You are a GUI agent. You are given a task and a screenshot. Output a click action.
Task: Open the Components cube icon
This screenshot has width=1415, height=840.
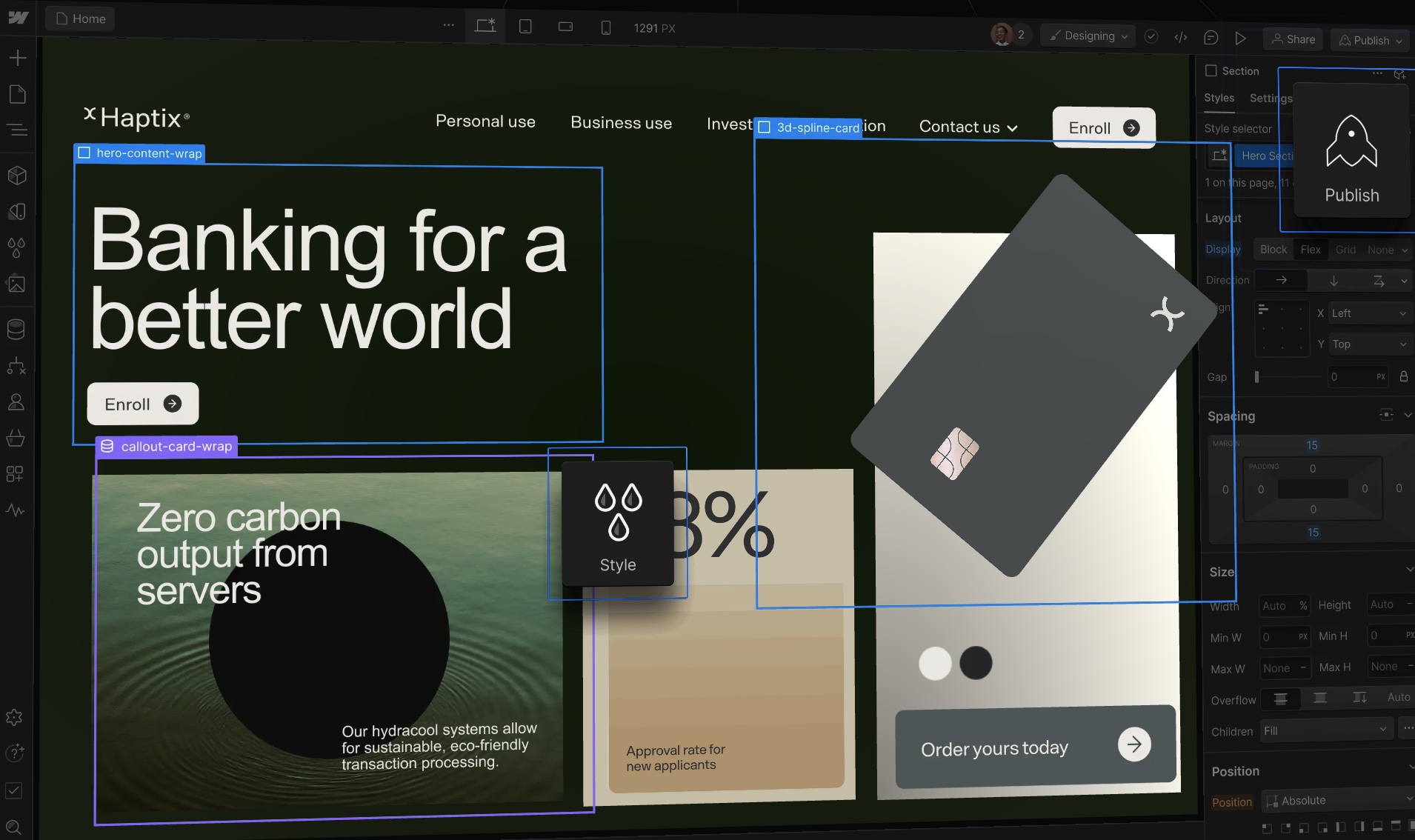click(17, 176)
